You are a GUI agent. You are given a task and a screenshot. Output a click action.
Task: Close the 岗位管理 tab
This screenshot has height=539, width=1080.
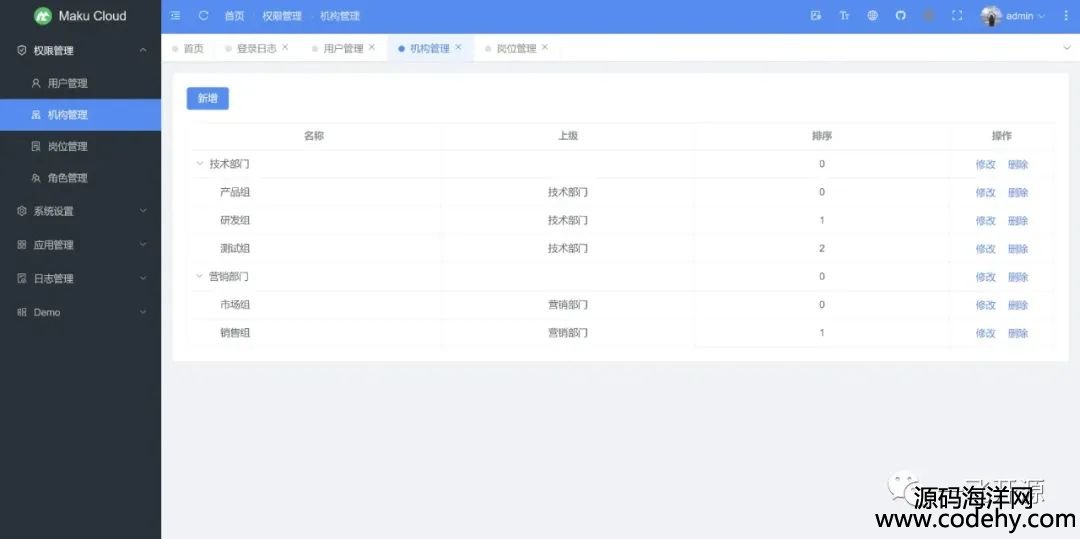click(x=545, y=47)
